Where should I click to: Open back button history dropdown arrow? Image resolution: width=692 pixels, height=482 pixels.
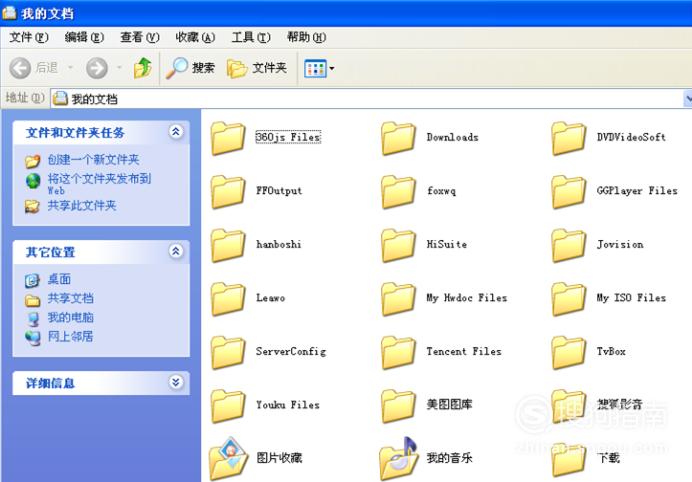70,68
